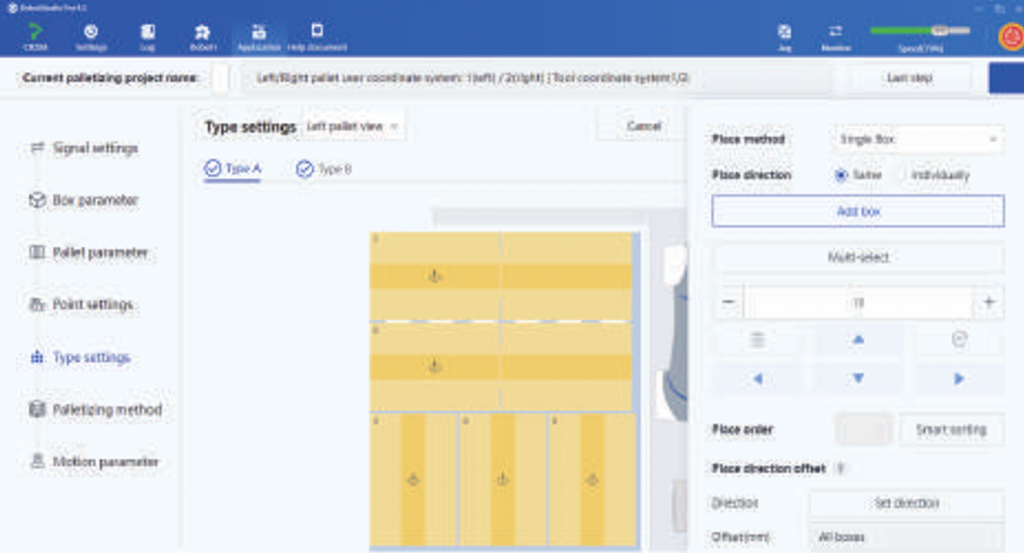Click the Robot icon in top toolbar
This screenshot has width=1024, height=553.
[x=201, y=36]
